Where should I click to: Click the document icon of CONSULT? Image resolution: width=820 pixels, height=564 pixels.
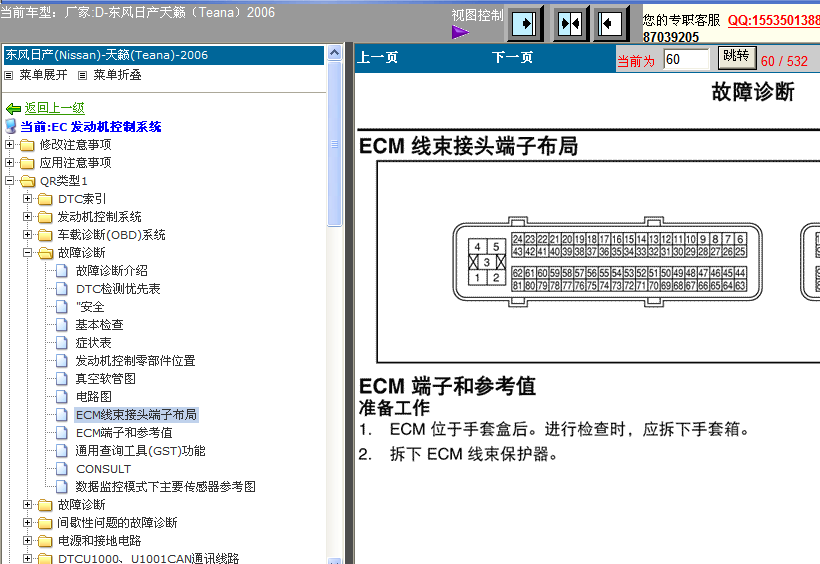click(62, 469)
